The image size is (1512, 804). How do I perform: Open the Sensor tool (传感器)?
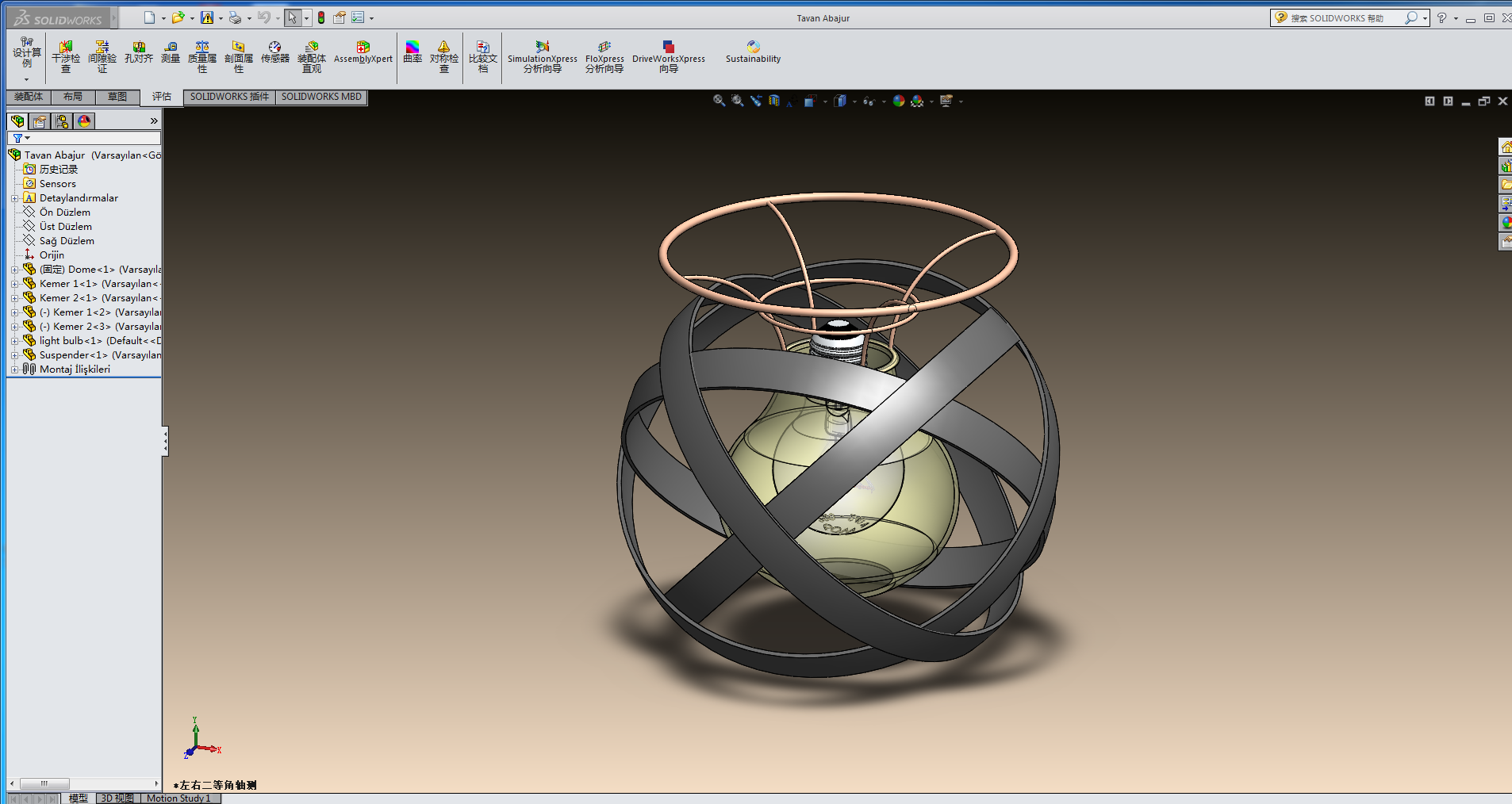(275, 52)
